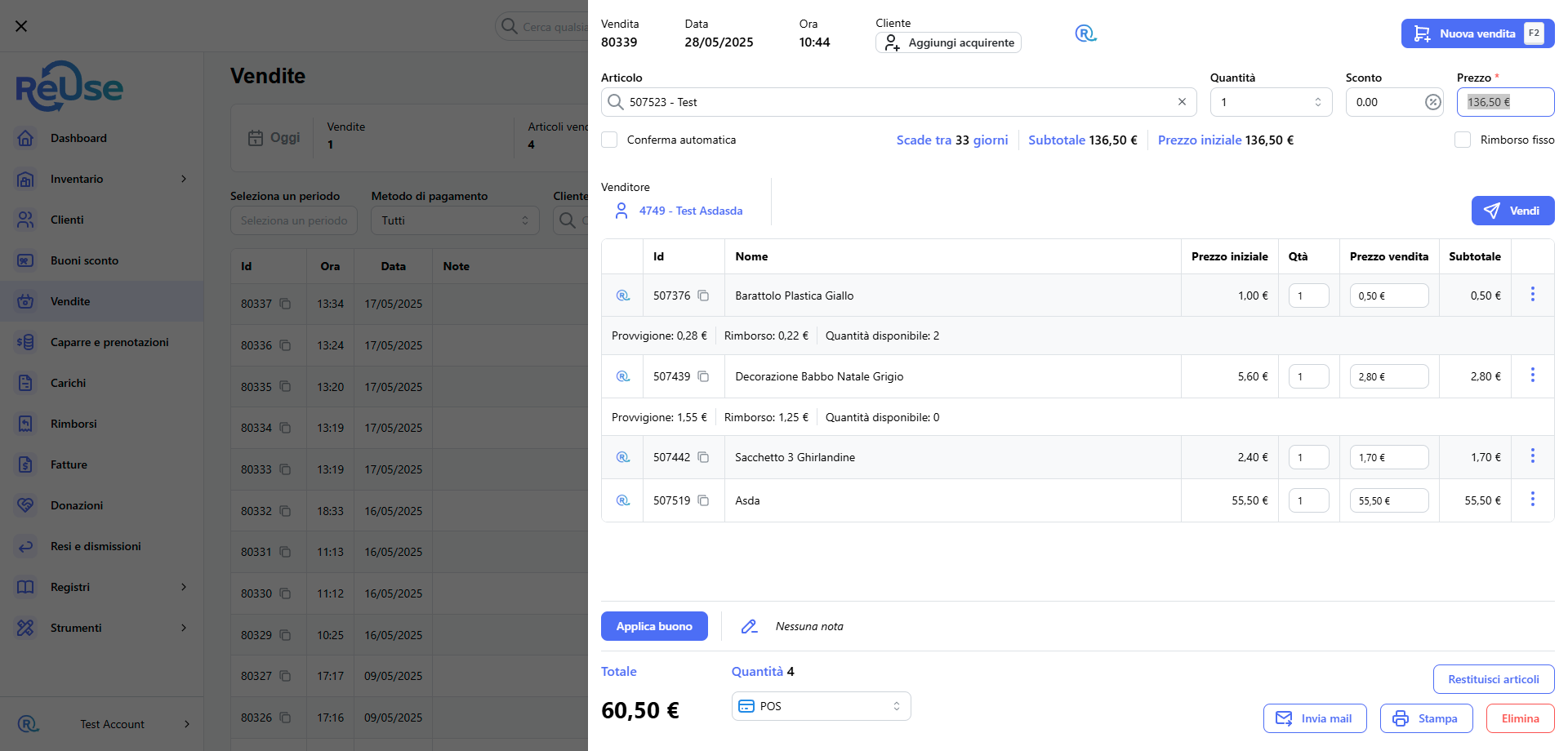Viewport: 1568px width, 751px height.
Task: Click the seller link 4749 - Test Asdasda
Action: (691, 211)
